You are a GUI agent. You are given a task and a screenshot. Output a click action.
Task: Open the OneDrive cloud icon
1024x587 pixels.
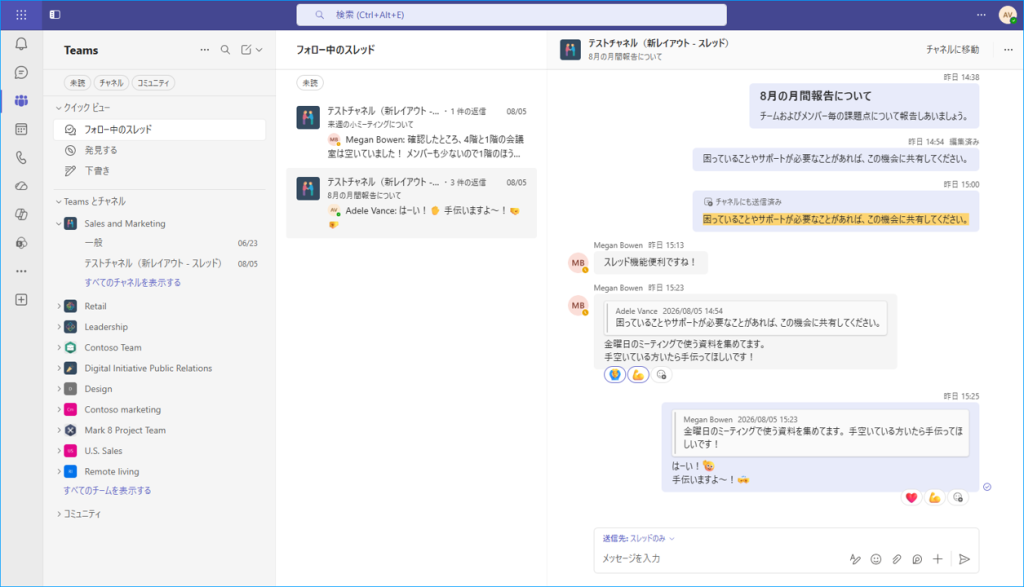coord(21,186)
